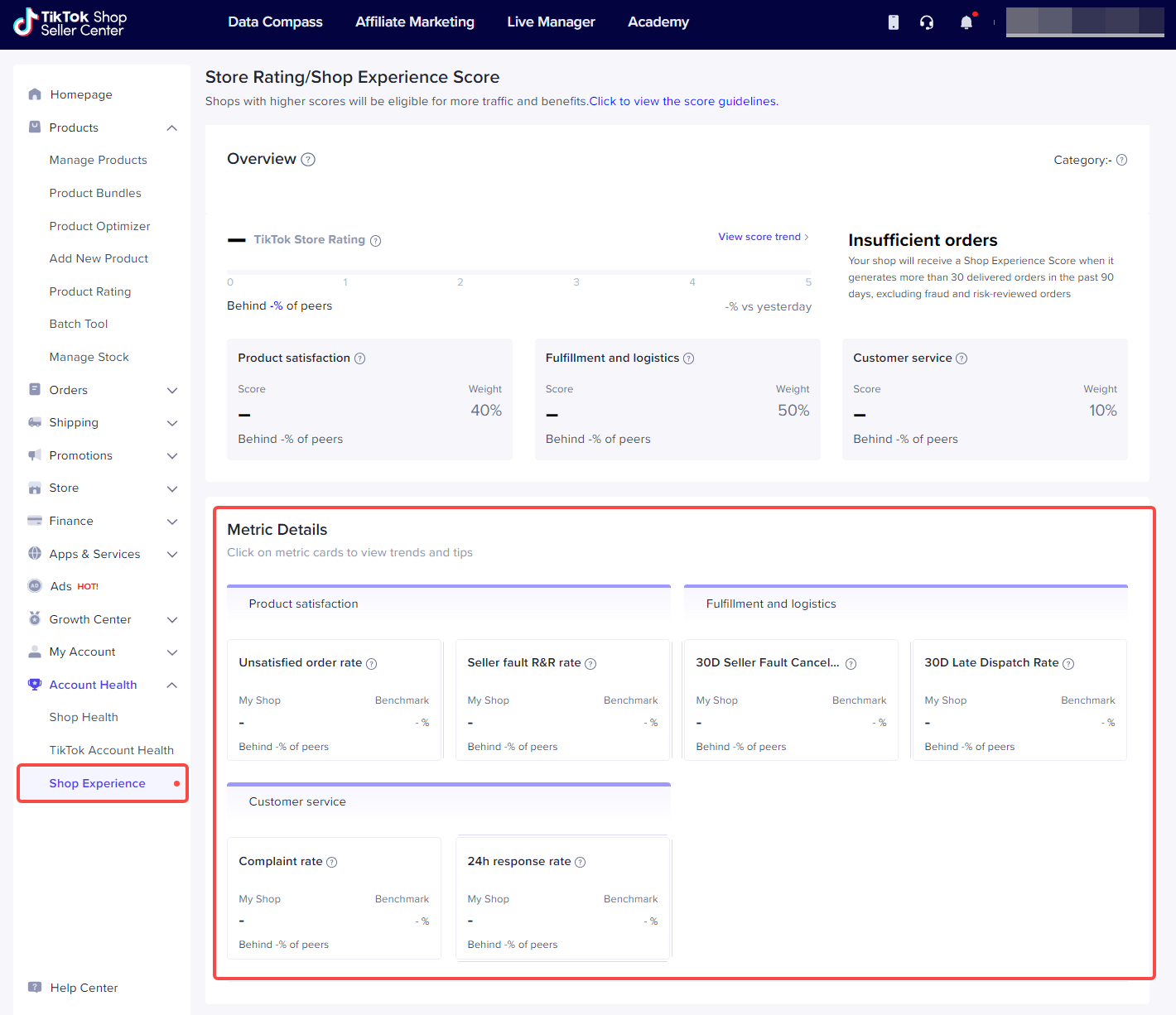Viewport: 1176px width, 1015px height.
Task: Open the notification bell
Action: coord(966,22)
